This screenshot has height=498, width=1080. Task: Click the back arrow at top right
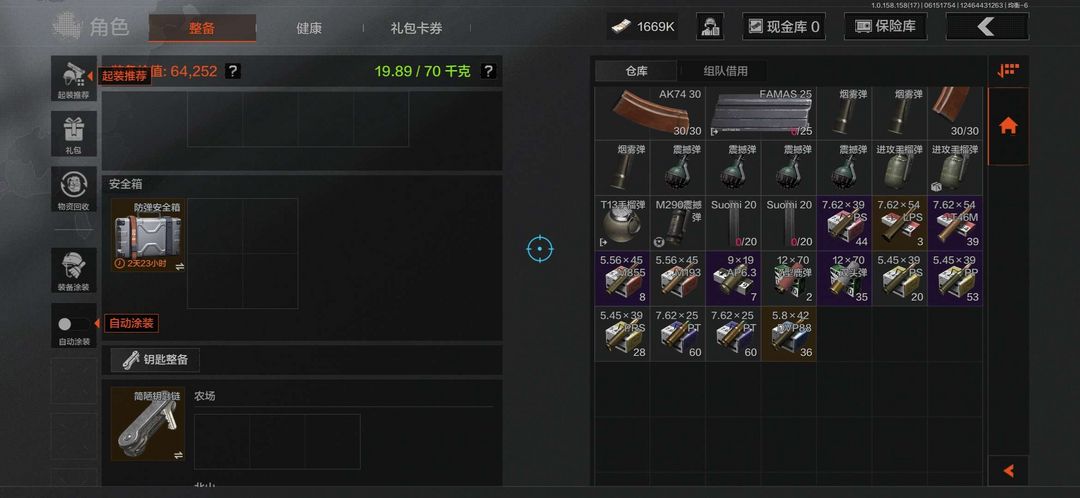click(987, 26)
